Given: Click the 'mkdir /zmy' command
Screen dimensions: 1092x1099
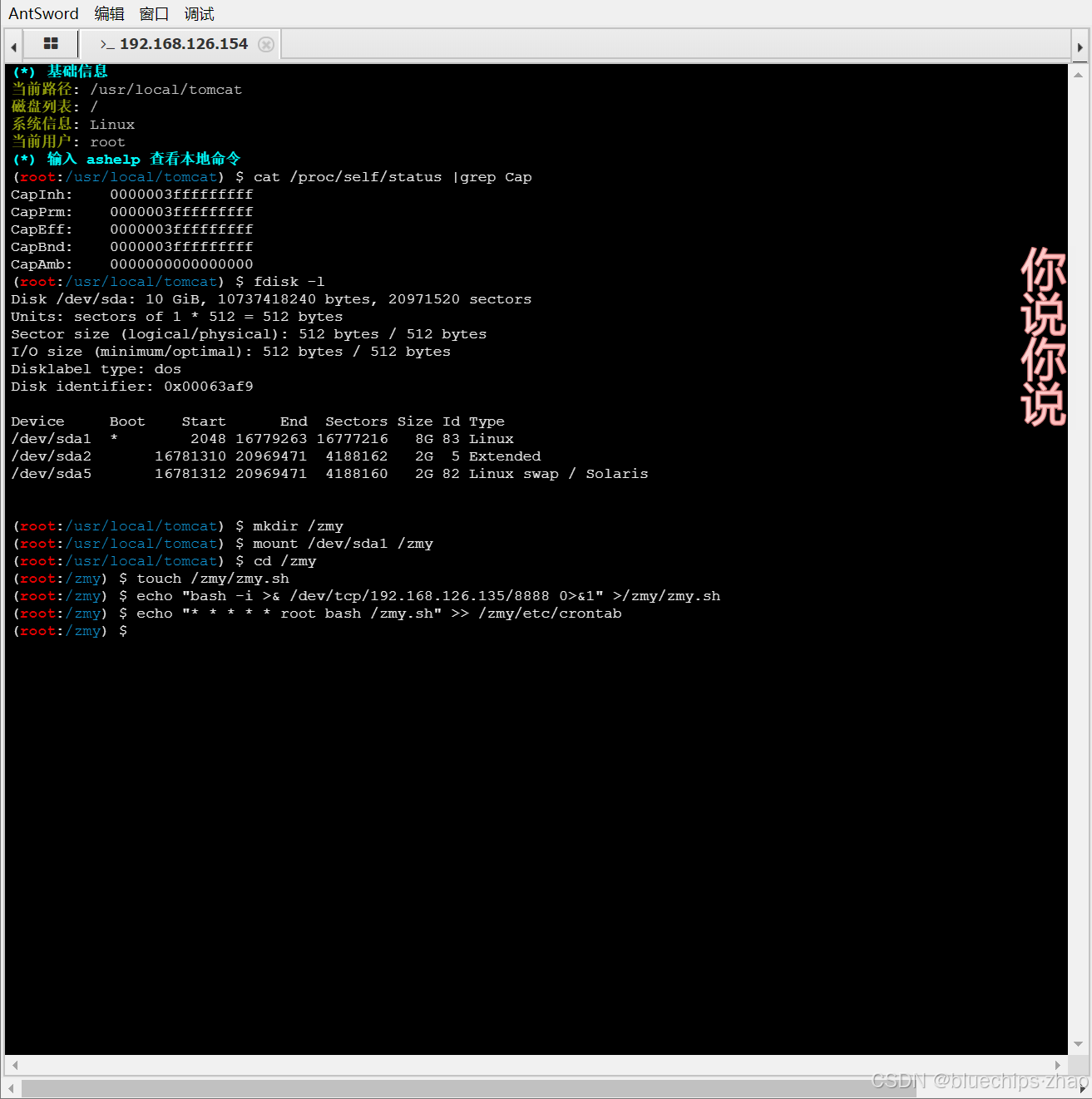Looking at the screenshot, I should coord(298,526).
